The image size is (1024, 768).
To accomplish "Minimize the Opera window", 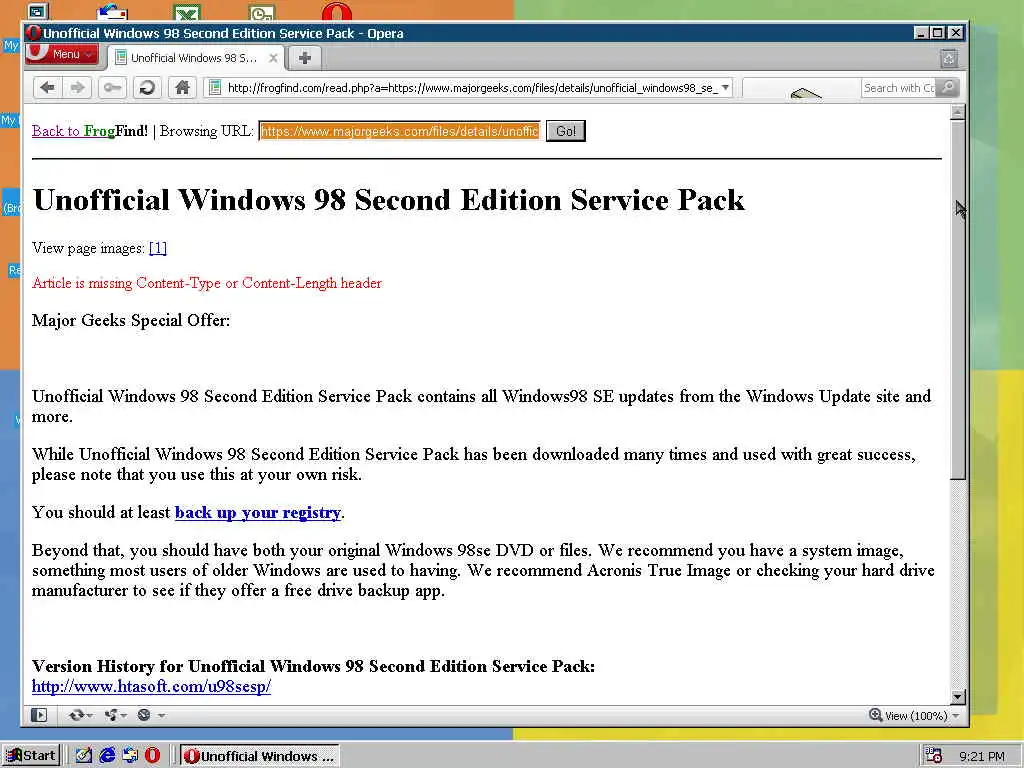I will pos(921,33).
